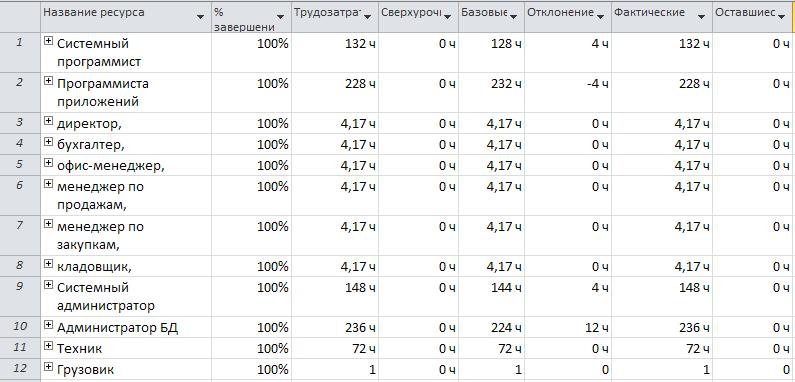Open % завершения column filter dropdown
This screenshot has height=382, width=795.
(281, 17)
